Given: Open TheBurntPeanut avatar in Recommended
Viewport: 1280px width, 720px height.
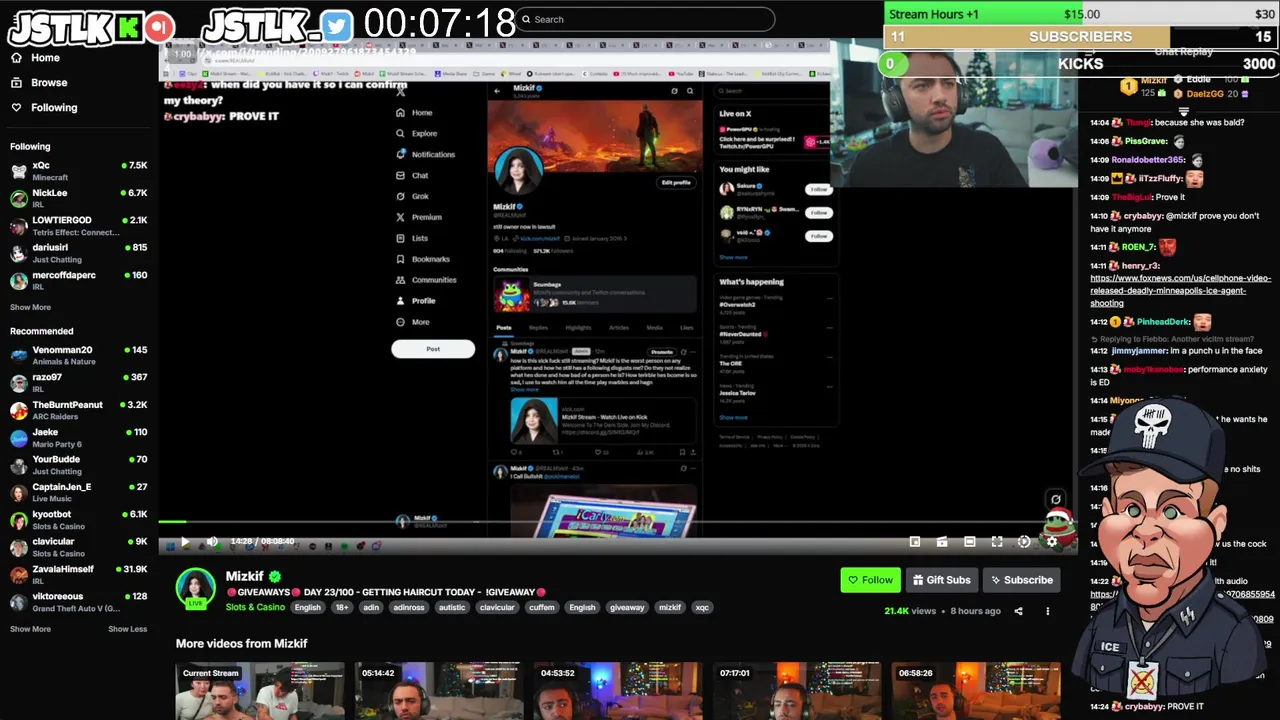Looking at the screenshot, I should pyautogui.click(x=19, y=410).
